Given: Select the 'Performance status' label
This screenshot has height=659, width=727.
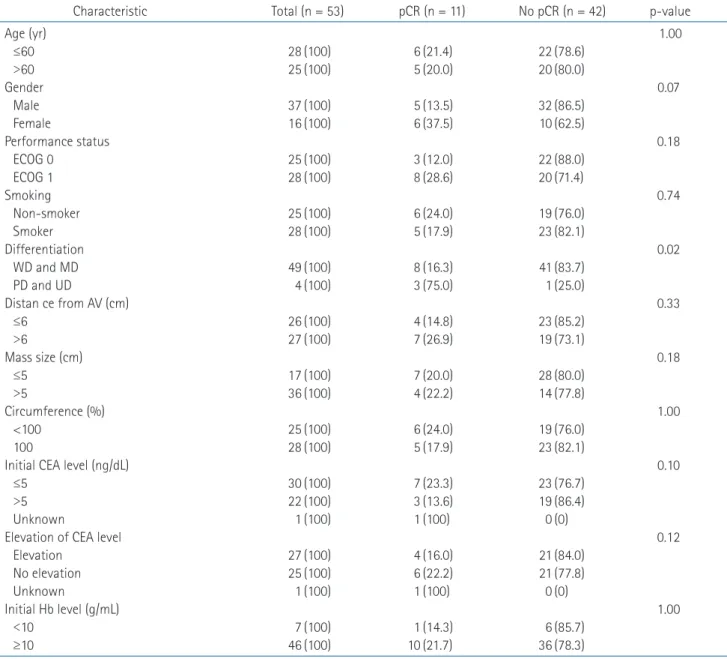Looking at the screenshot, I should [57, 141].
